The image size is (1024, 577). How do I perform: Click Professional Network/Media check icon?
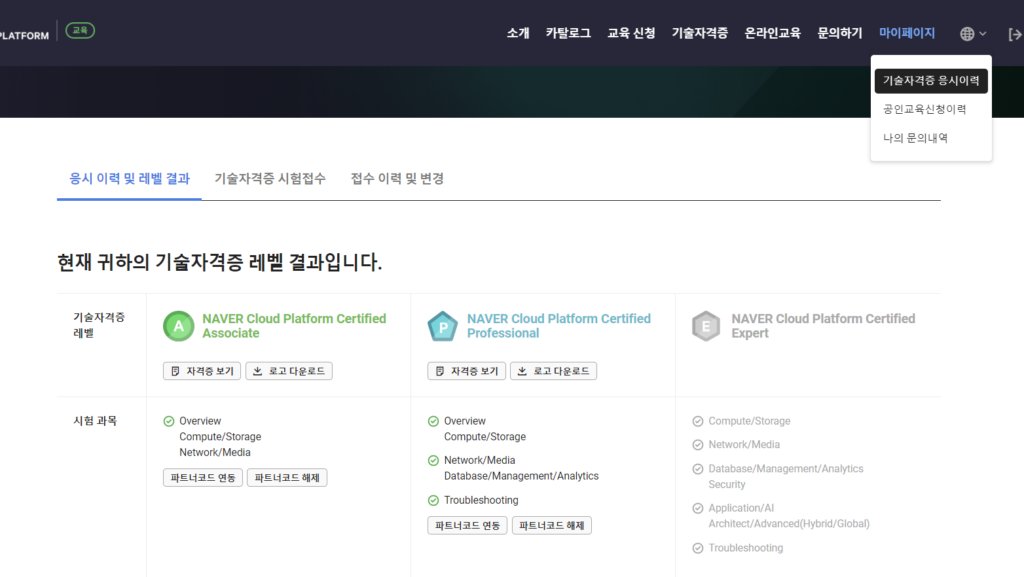click(x=433, y=460)
